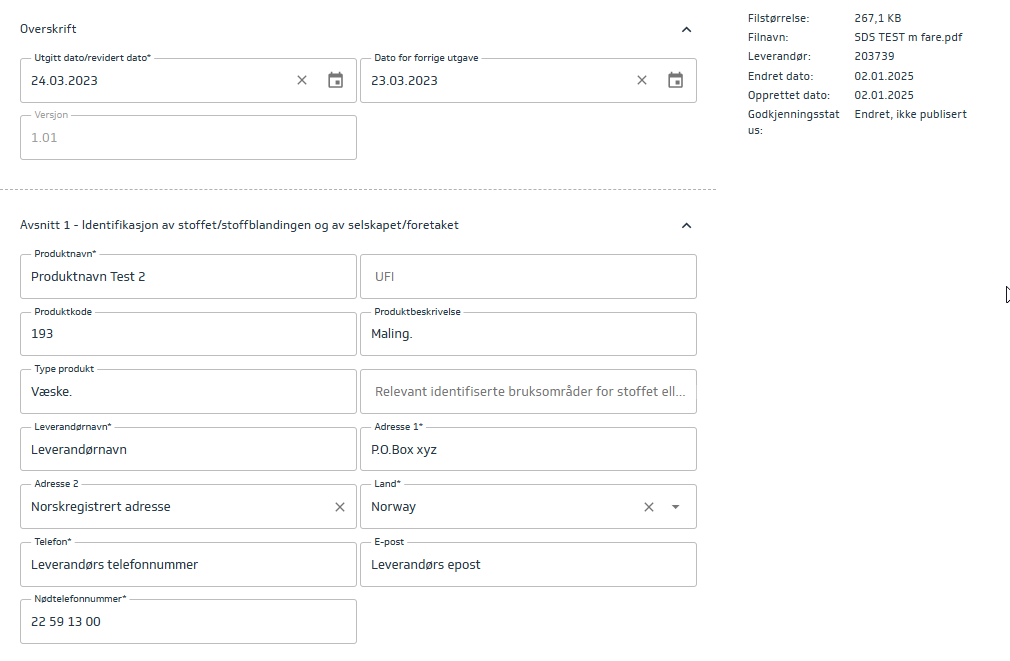Clear the Dato for forrige utgave value
The width and height of the screenshot is (1010, 661).
642,80
